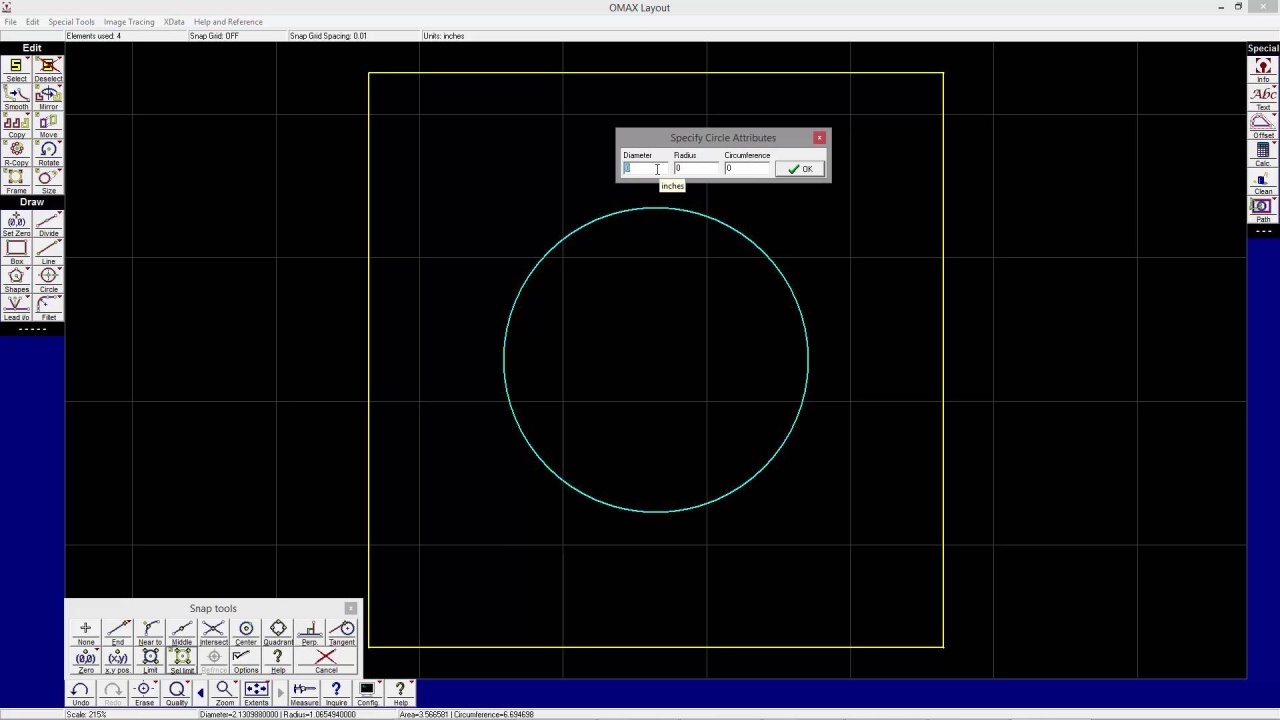Open the Special Tools menu
The image size is (1280, 720).
tap(71, 22)
